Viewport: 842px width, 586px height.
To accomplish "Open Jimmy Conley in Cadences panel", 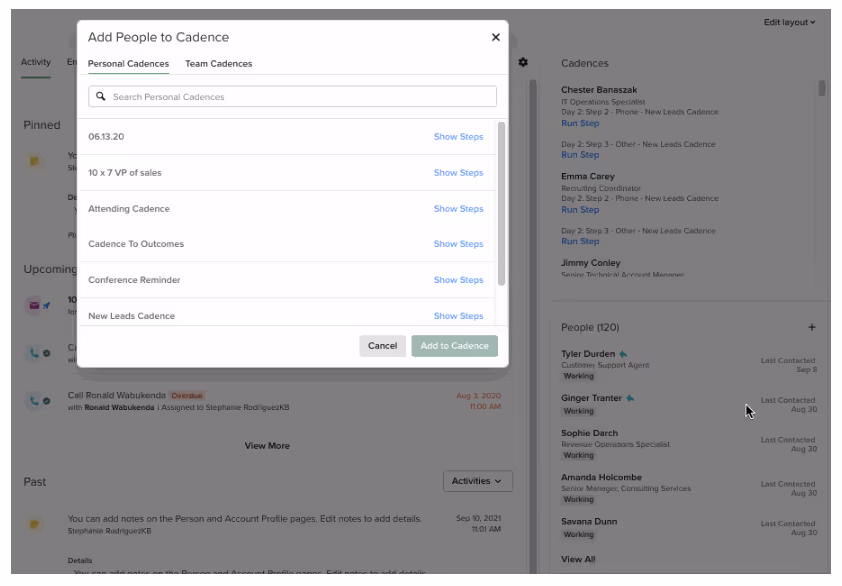I will pos(591,263).
